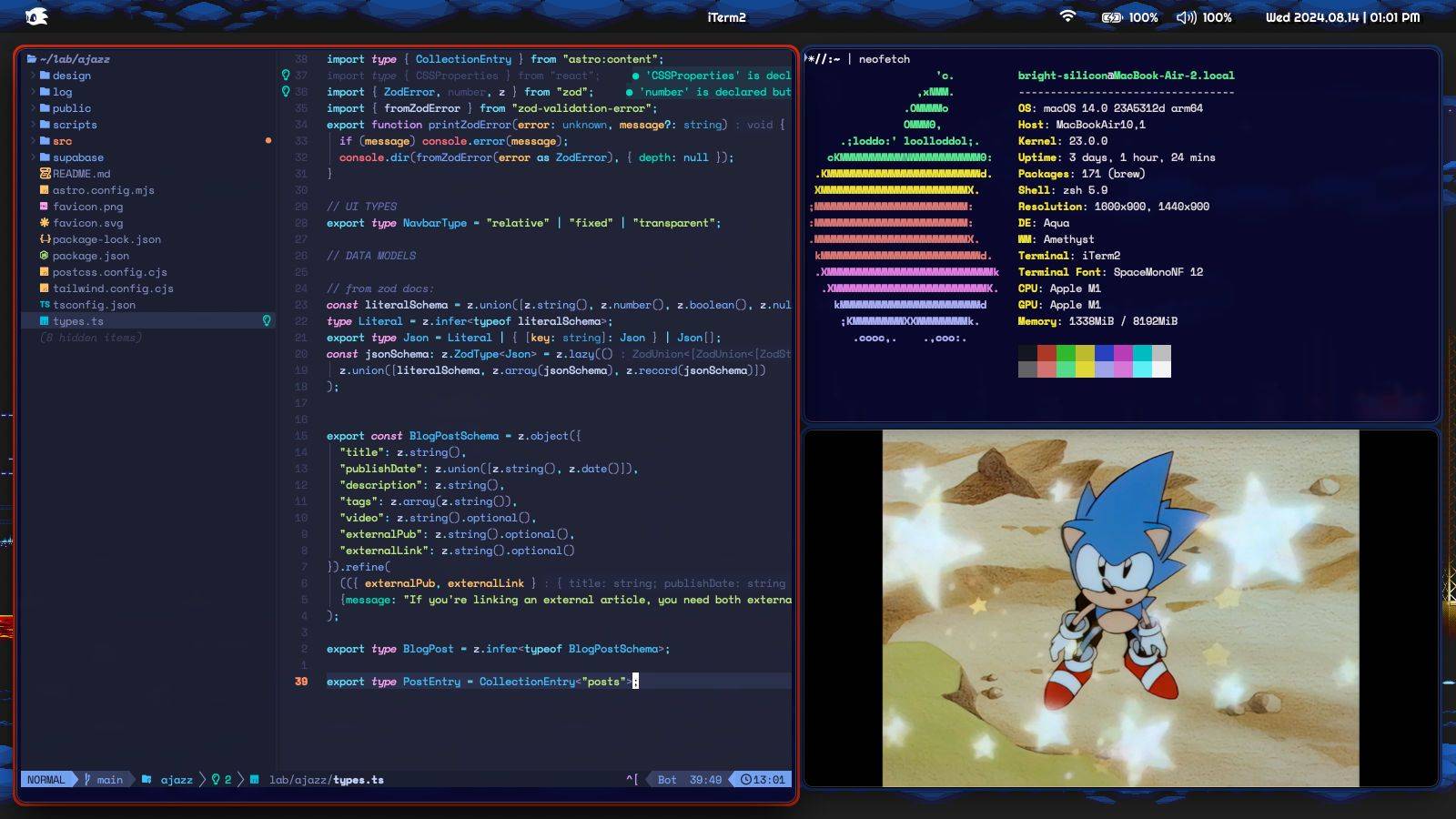Click the postcss.config.cjs file icon
1456x819 pixels.
pyautogui.click(x=45, y=272)
